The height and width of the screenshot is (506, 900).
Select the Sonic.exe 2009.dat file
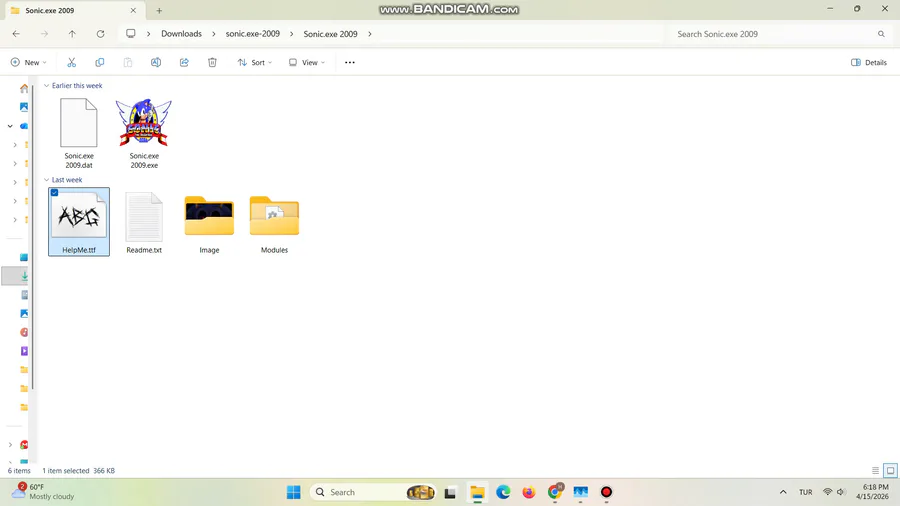[79, 133]
